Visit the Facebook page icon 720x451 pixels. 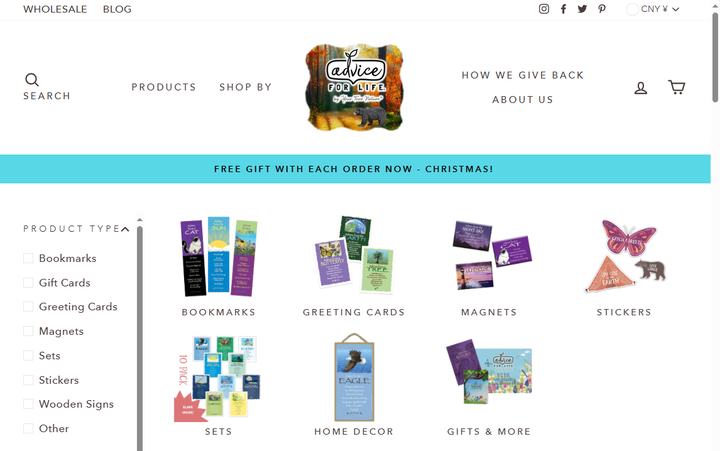click(563, 9)
